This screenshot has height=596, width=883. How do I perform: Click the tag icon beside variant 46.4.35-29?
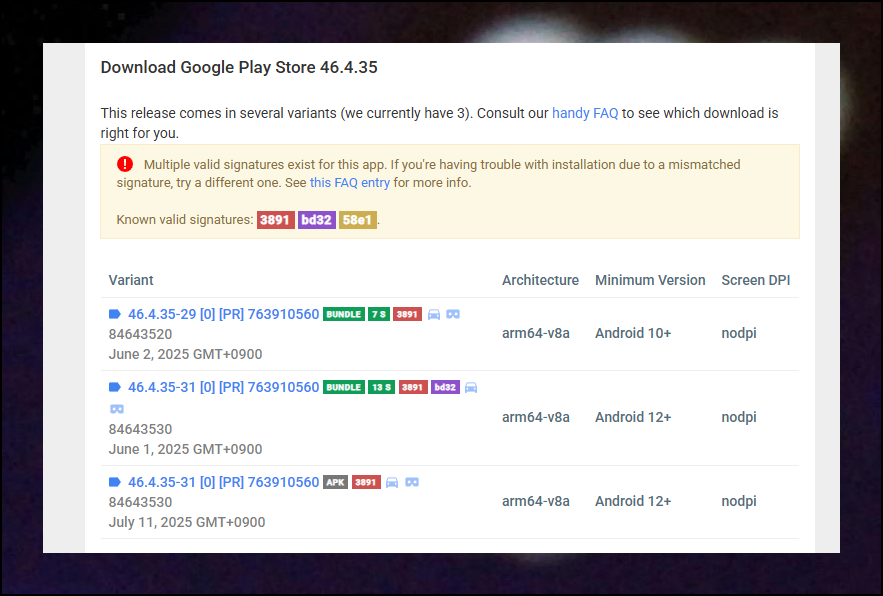click(115, 314)
